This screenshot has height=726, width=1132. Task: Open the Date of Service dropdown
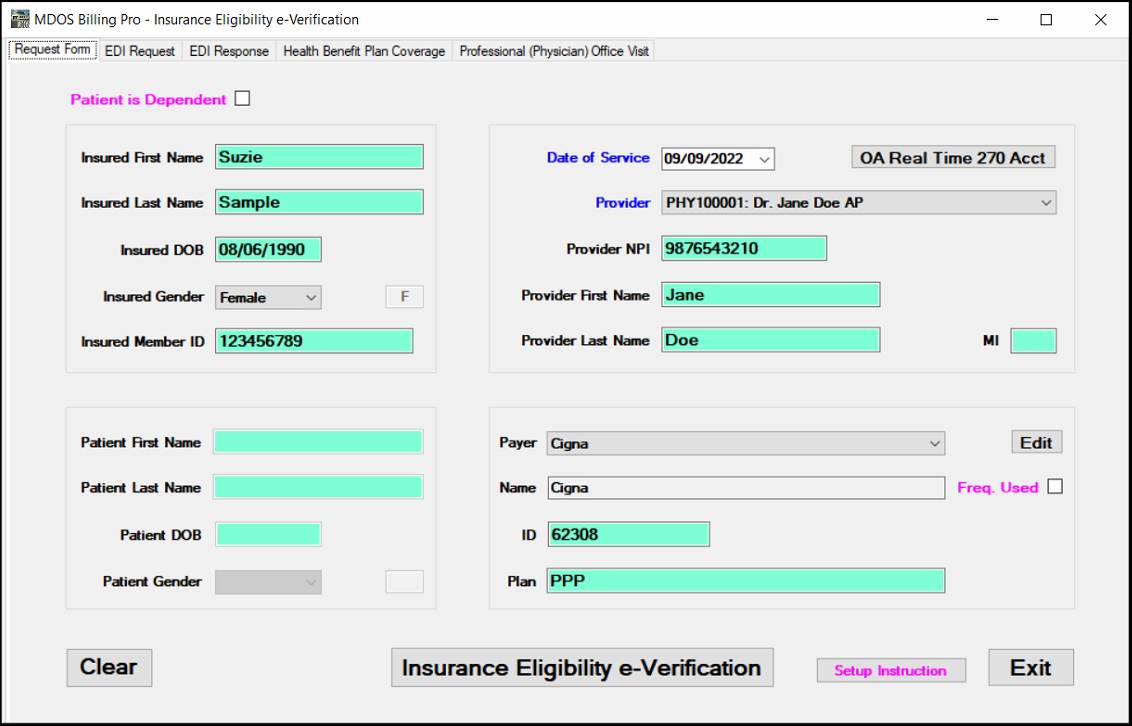coord(763,157)
